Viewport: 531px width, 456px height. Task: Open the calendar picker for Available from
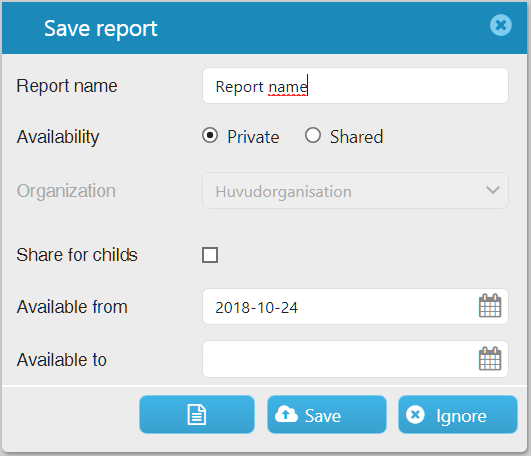tap(490, 306)
